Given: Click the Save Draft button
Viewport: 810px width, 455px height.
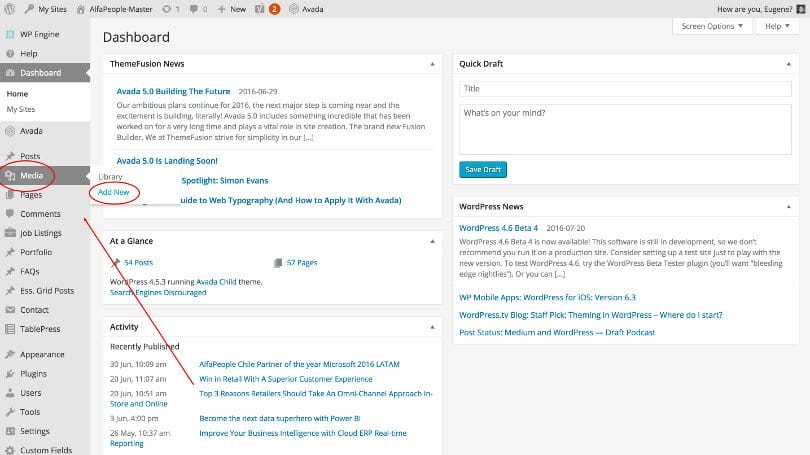Looking at the screenshot, I should (485, 169).
